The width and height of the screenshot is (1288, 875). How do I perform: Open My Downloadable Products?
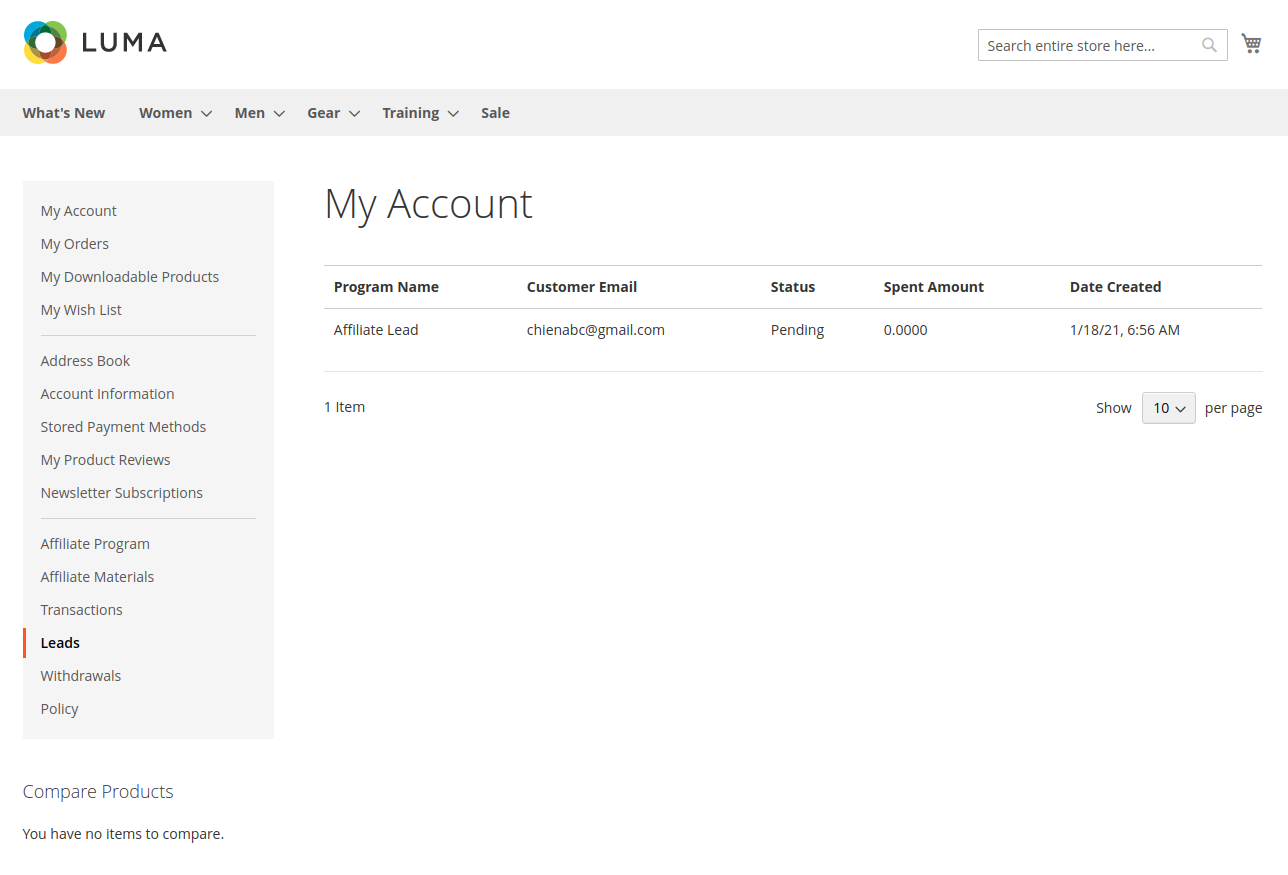point(130,277)
